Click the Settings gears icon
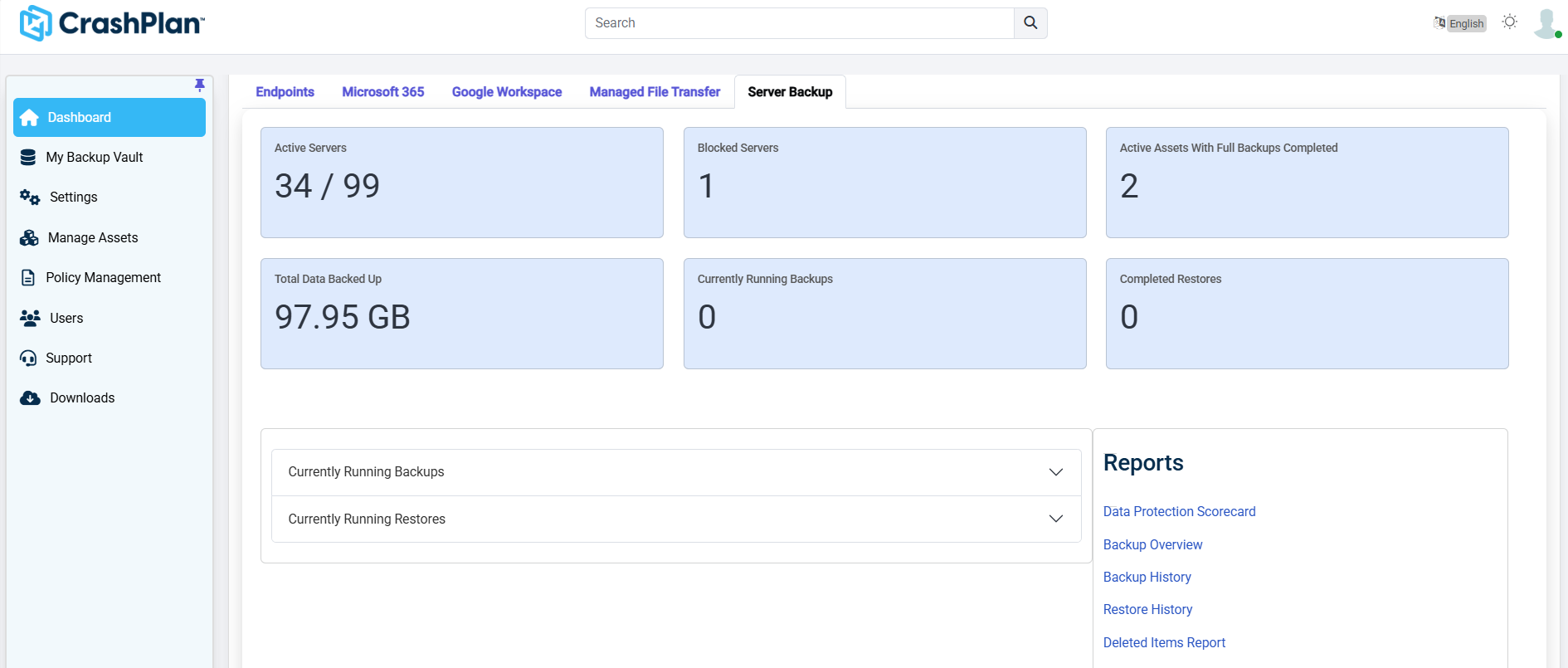 click(x=30, y=197)
